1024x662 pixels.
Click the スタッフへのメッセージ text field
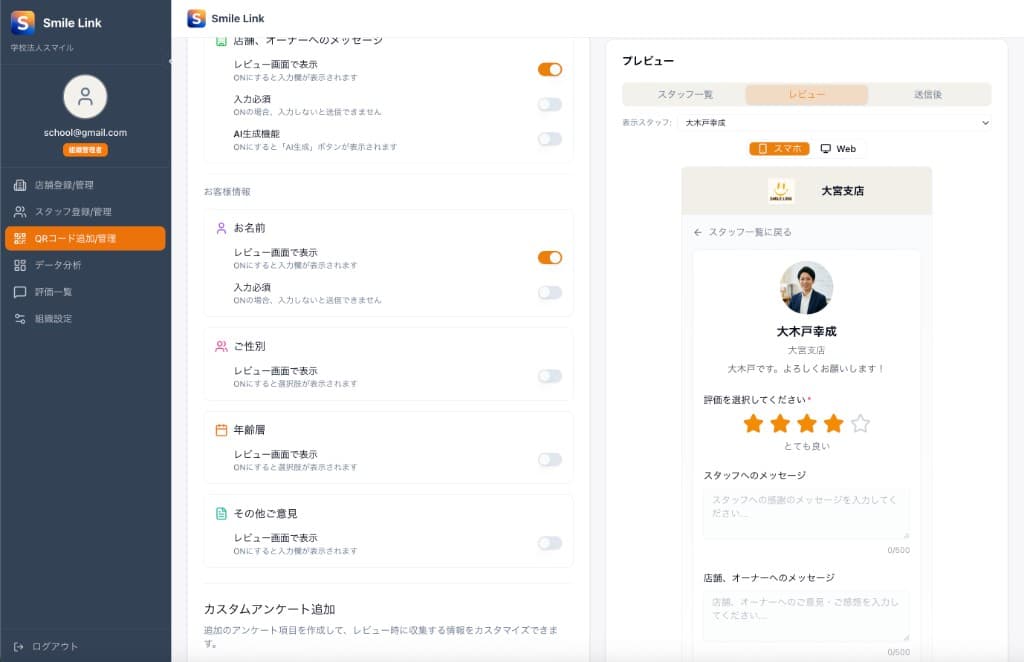[806, 513]
